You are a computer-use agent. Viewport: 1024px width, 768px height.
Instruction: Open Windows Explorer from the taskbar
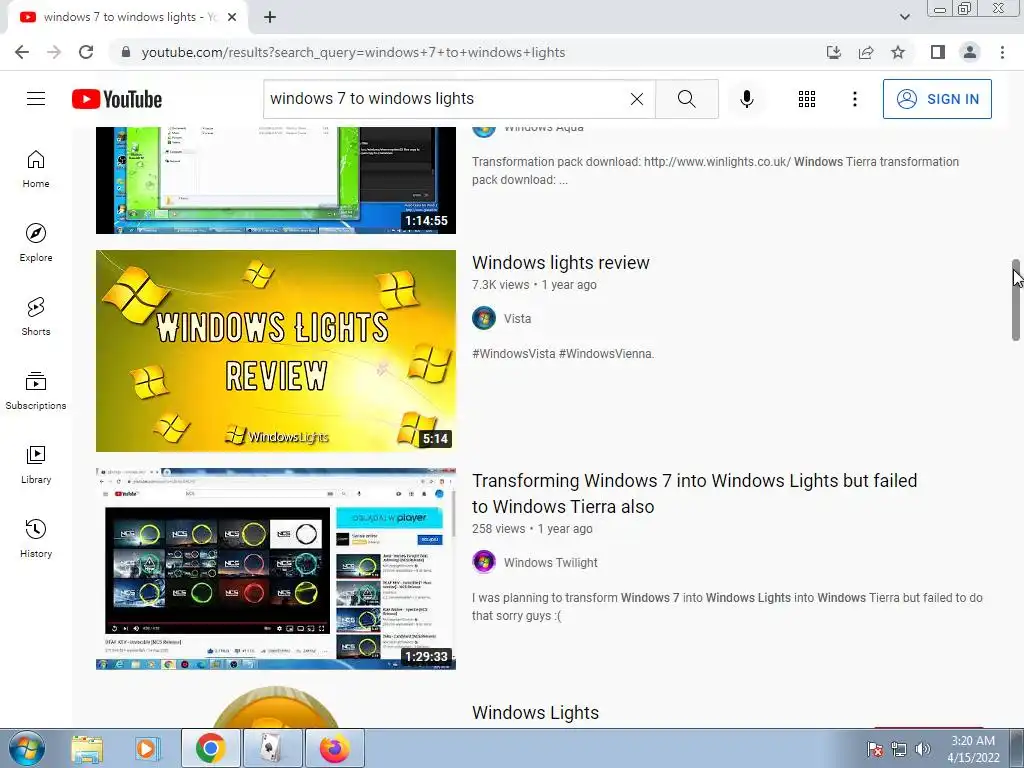(87, 748)
